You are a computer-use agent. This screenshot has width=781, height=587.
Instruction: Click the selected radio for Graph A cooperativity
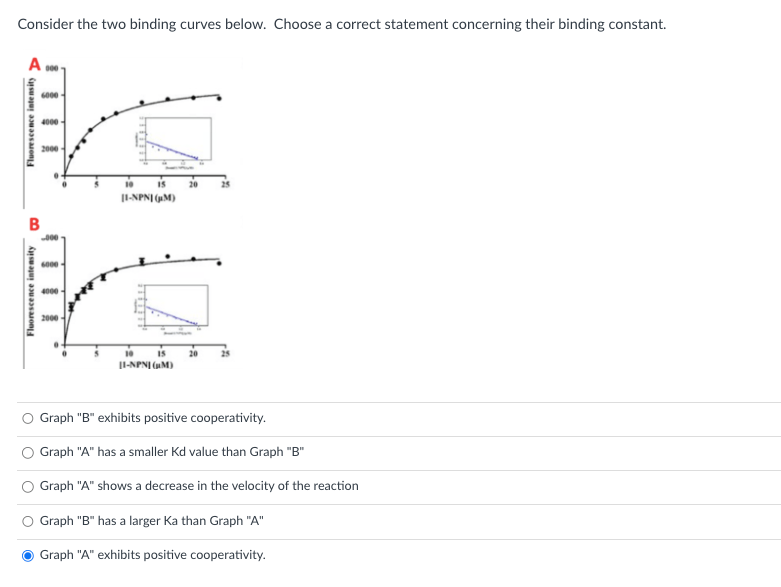pyautogui.click(x=28, y=554)
